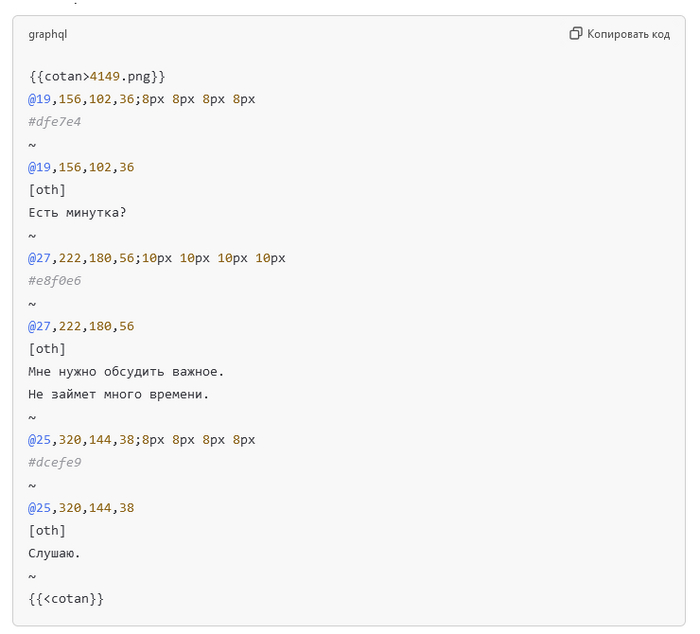Click the line "Не займет много времени."

pyautogui.click(x=118, y=394)
